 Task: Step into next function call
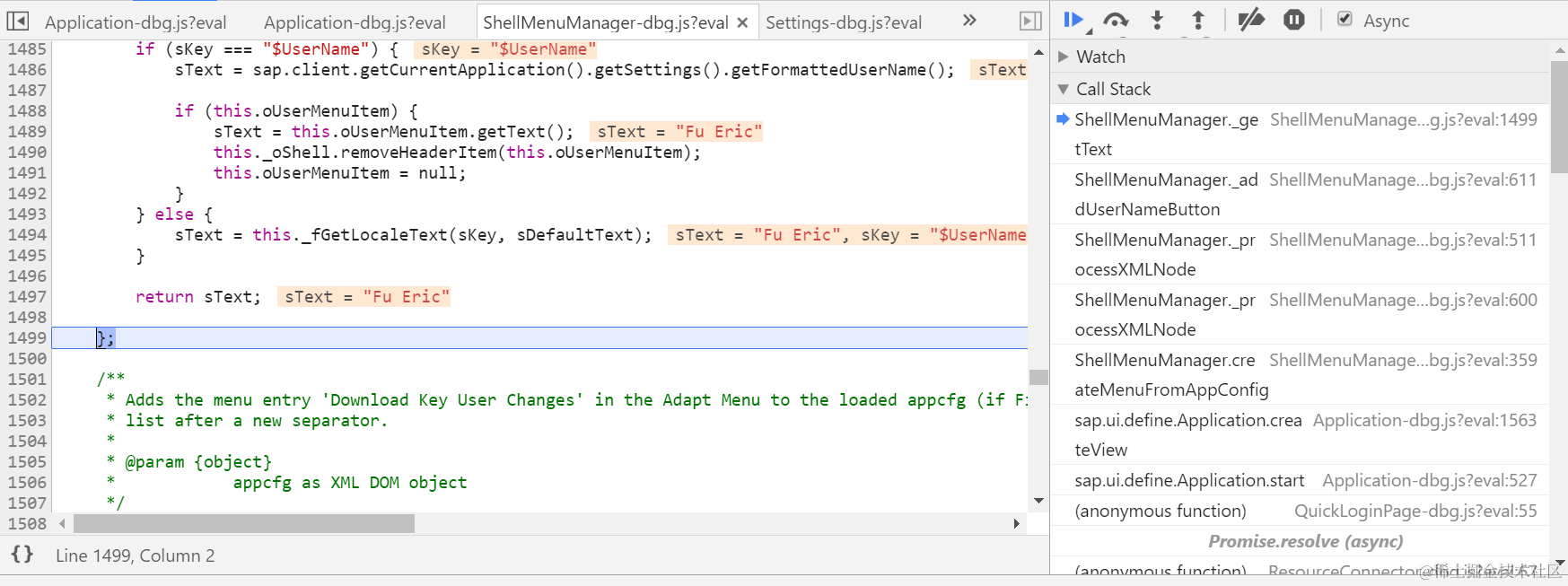(x=1157, y=20)
